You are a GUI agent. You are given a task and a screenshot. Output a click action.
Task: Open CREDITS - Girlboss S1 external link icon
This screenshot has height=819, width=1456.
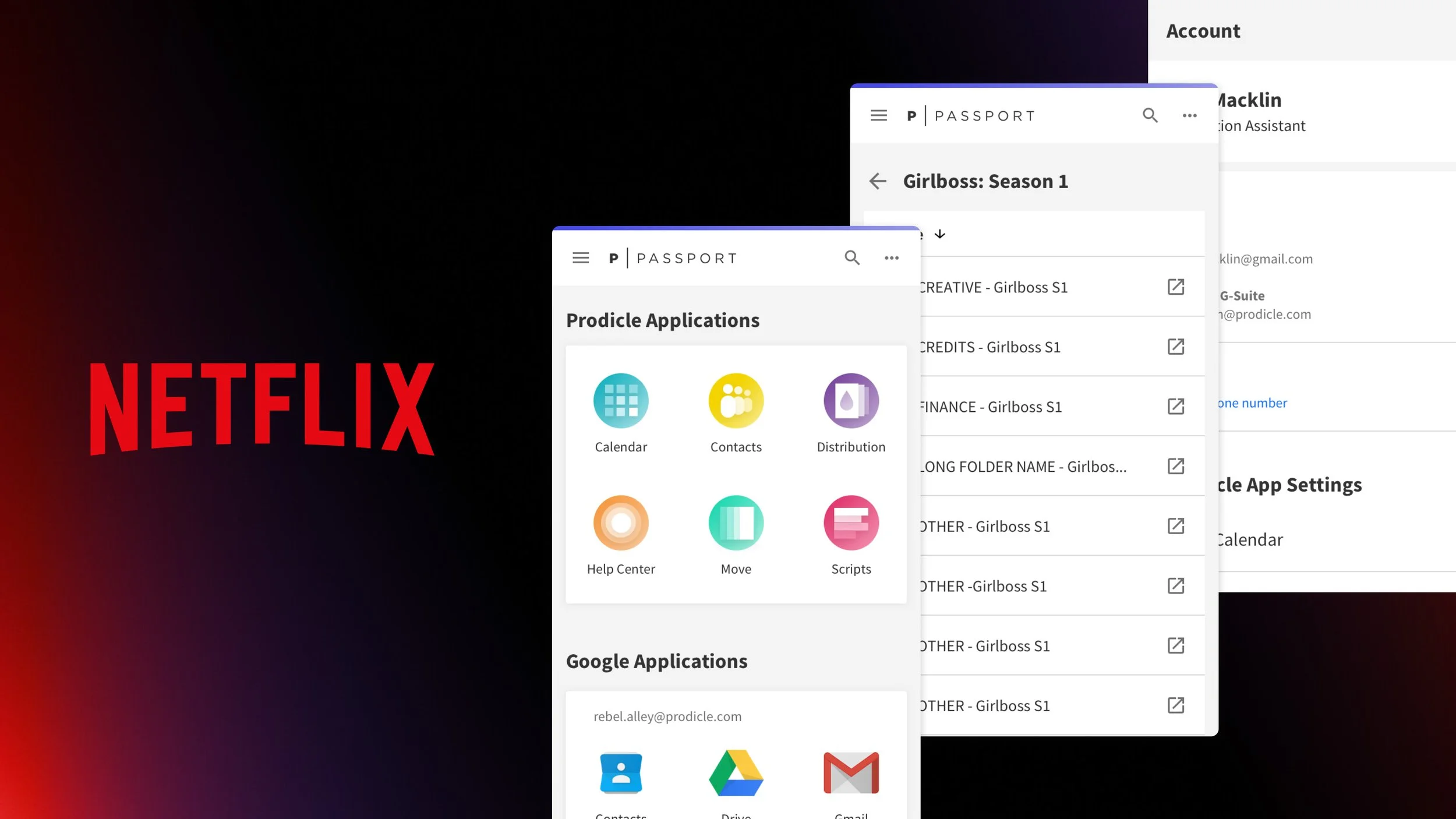[x=1176, y=347]
